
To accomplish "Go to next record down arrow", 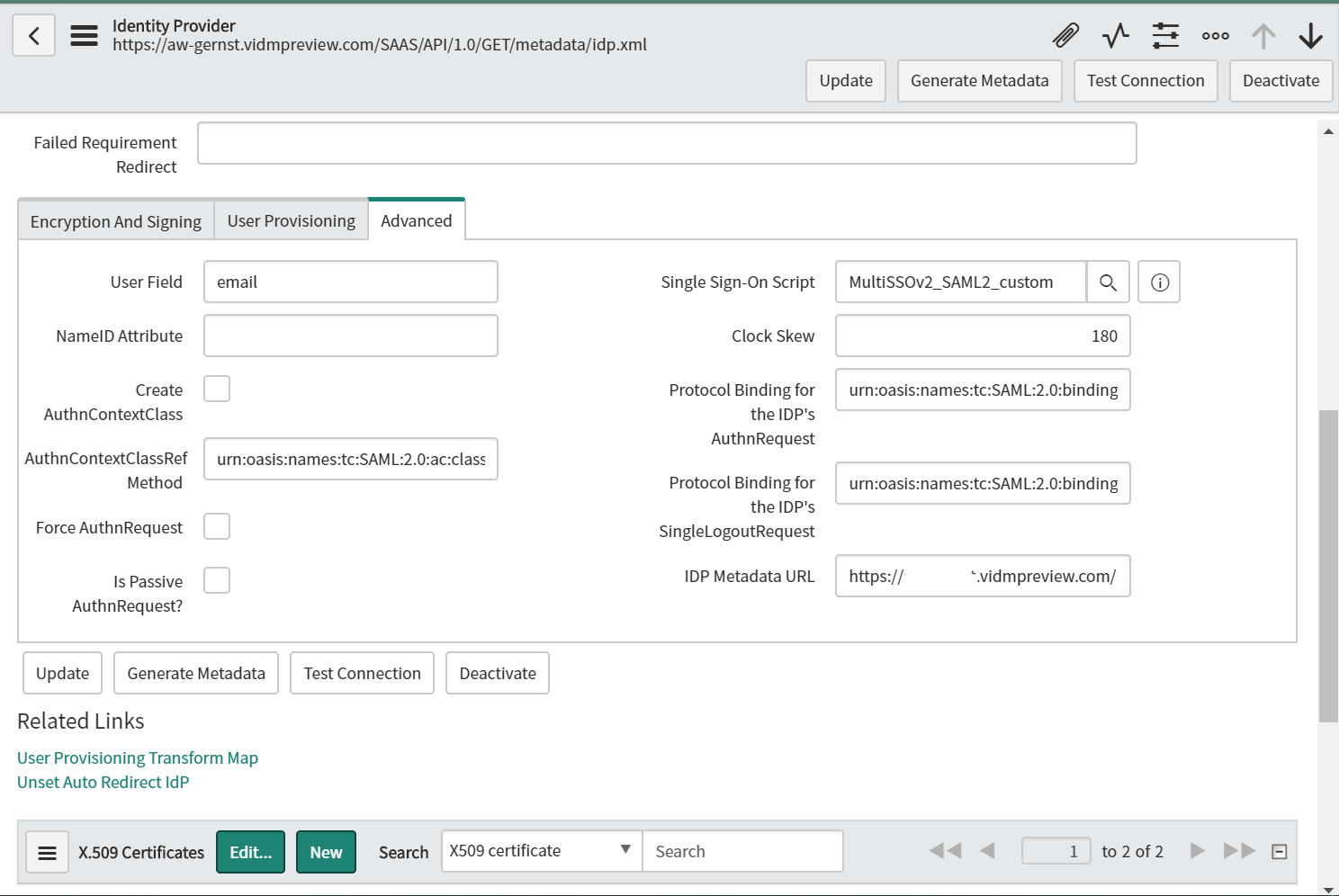I will click(1310, 36).
